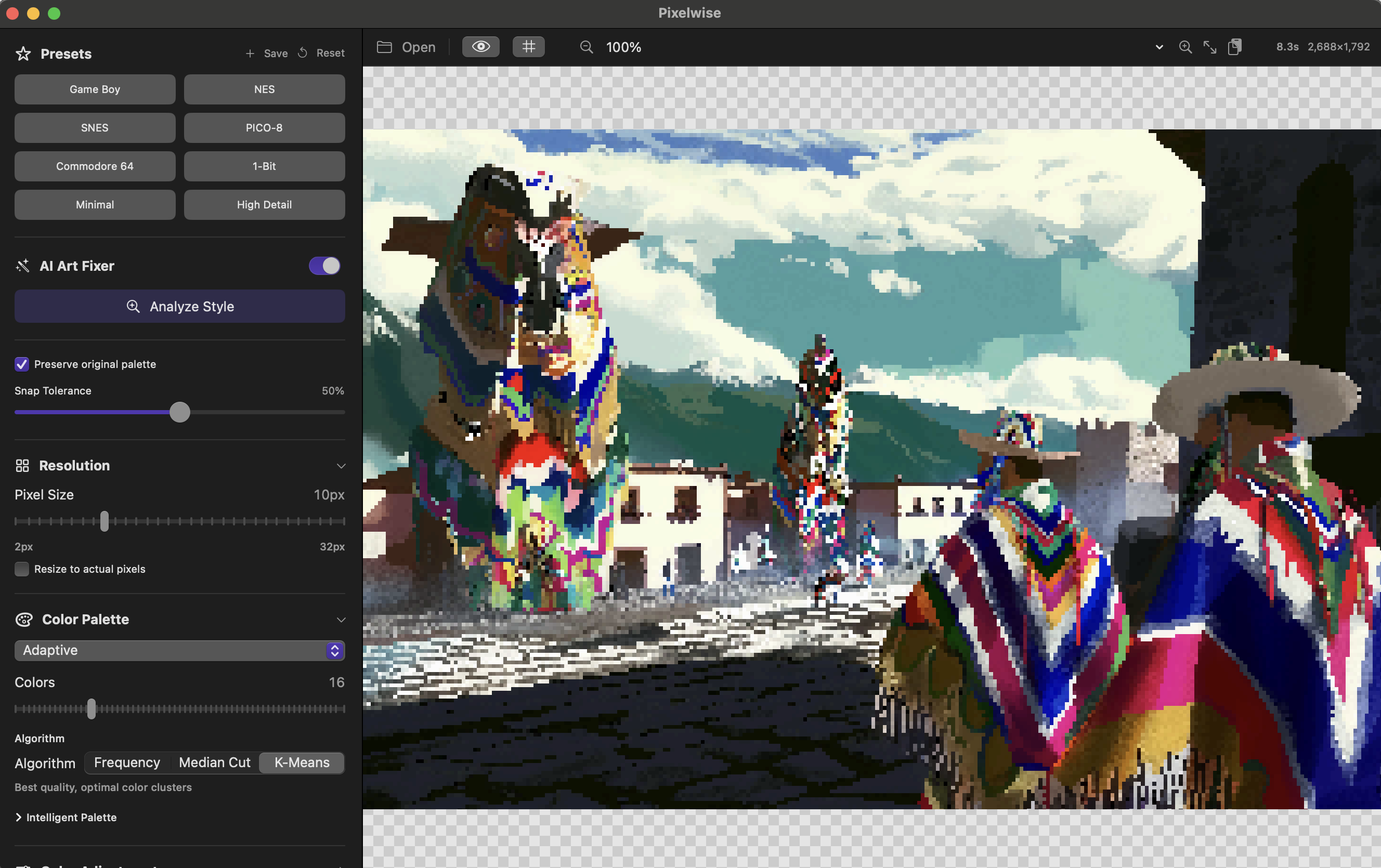Image resolution: width=1381 pixels, height=868 pixels.
Task: Click the Snap Tolerance slider handle
Action: click(x=179, y=412)
